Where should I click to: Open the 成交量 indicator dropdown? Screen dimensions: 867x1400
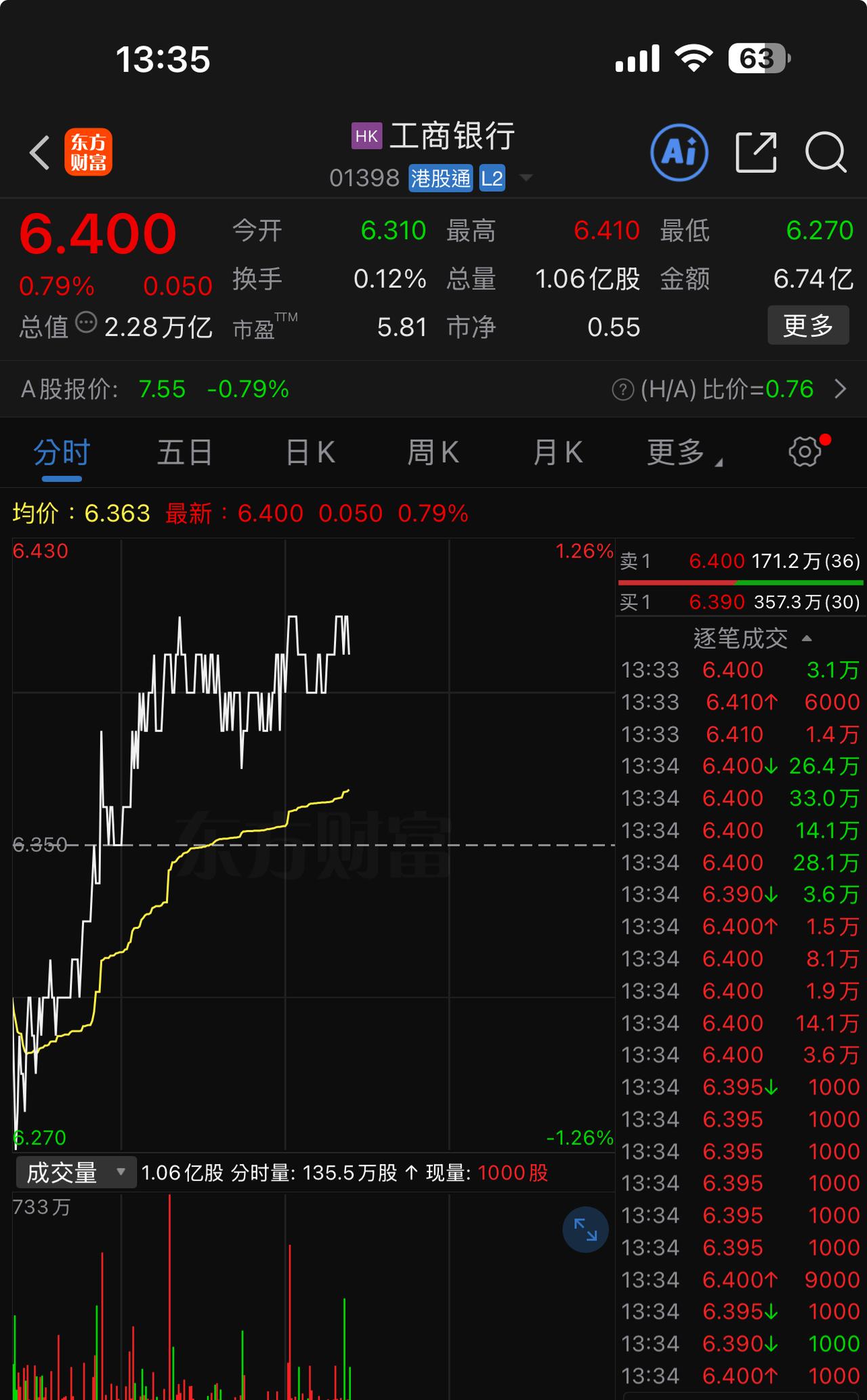coord(75,1173)
